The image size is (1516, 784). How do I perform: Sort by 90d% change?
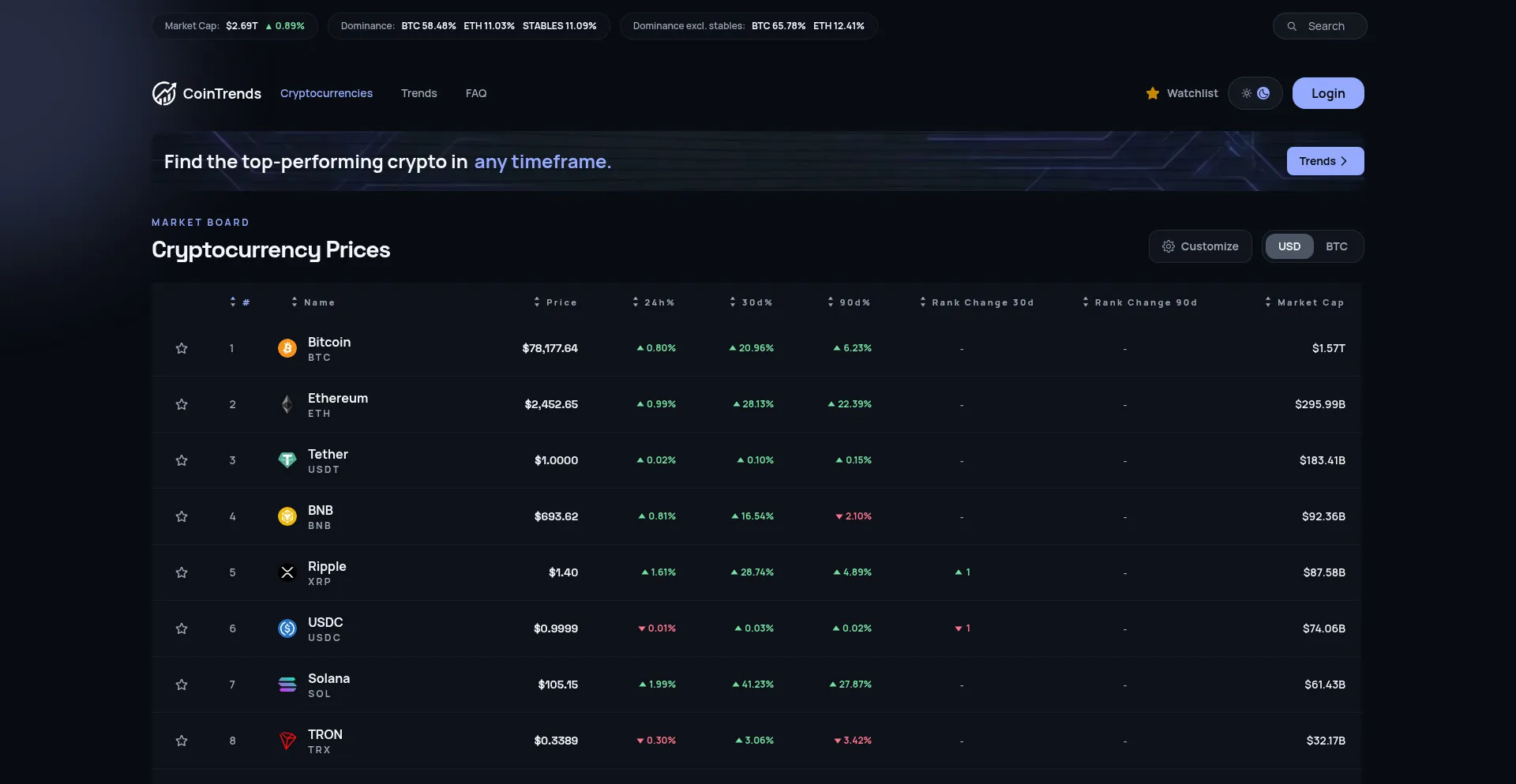849,302
